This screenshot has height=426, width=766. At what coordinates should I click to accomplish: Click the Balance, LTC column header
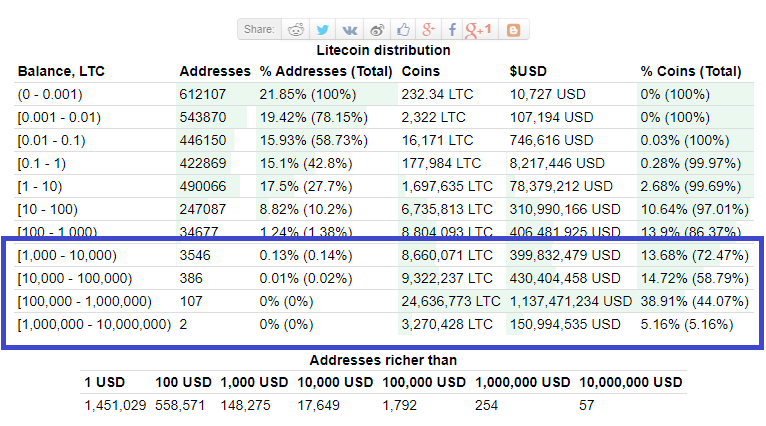pyautogui.click(x=61, y=71)
